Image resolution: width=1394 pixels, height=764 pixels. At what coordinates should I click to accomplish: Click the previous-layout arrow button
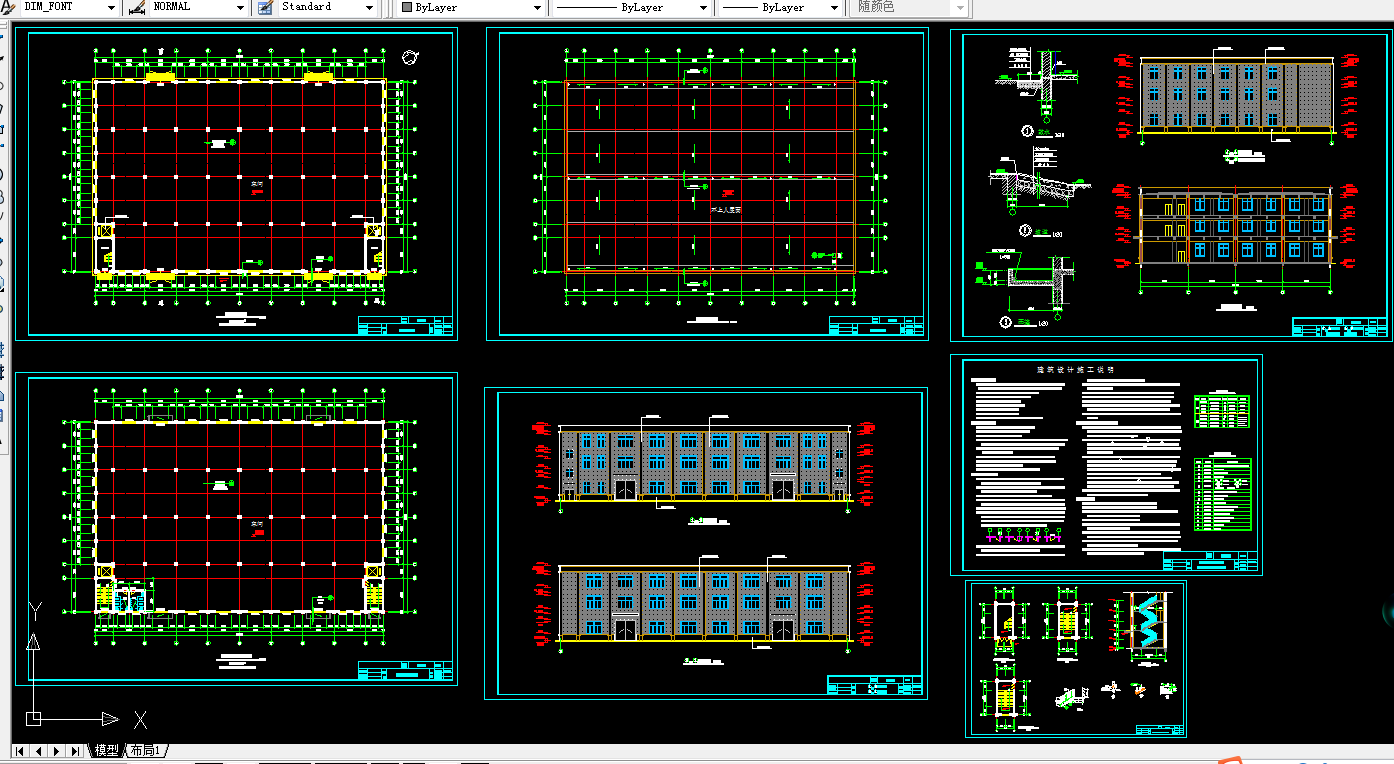39,750
